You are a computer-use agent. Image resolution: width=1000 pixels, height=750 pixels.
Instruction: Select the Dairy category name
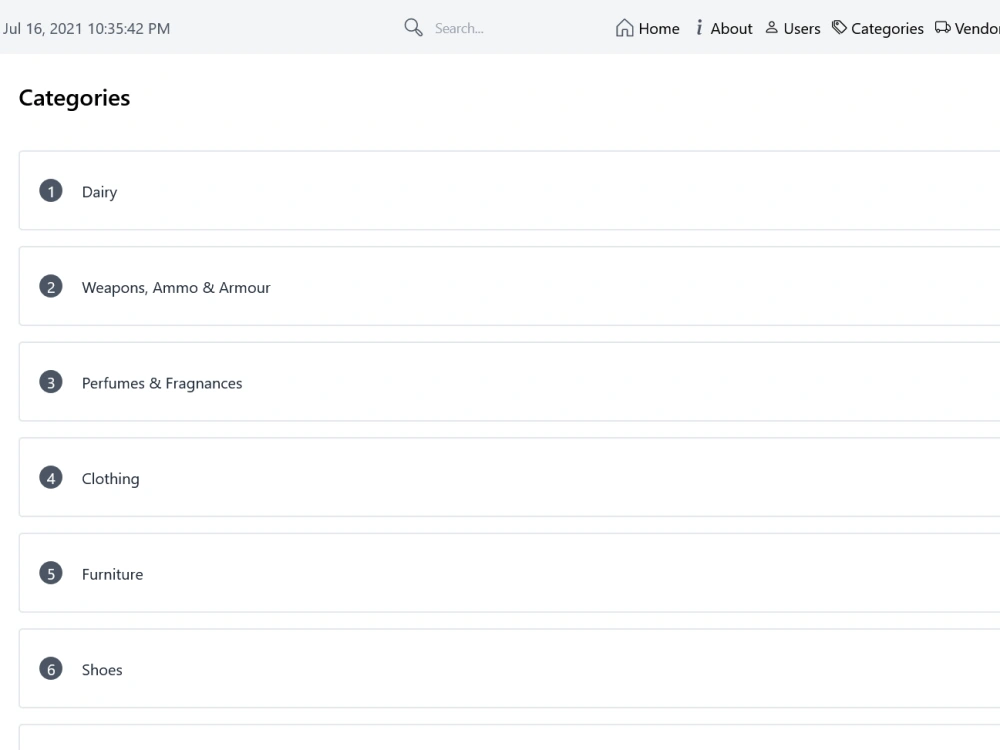(99, 192)
